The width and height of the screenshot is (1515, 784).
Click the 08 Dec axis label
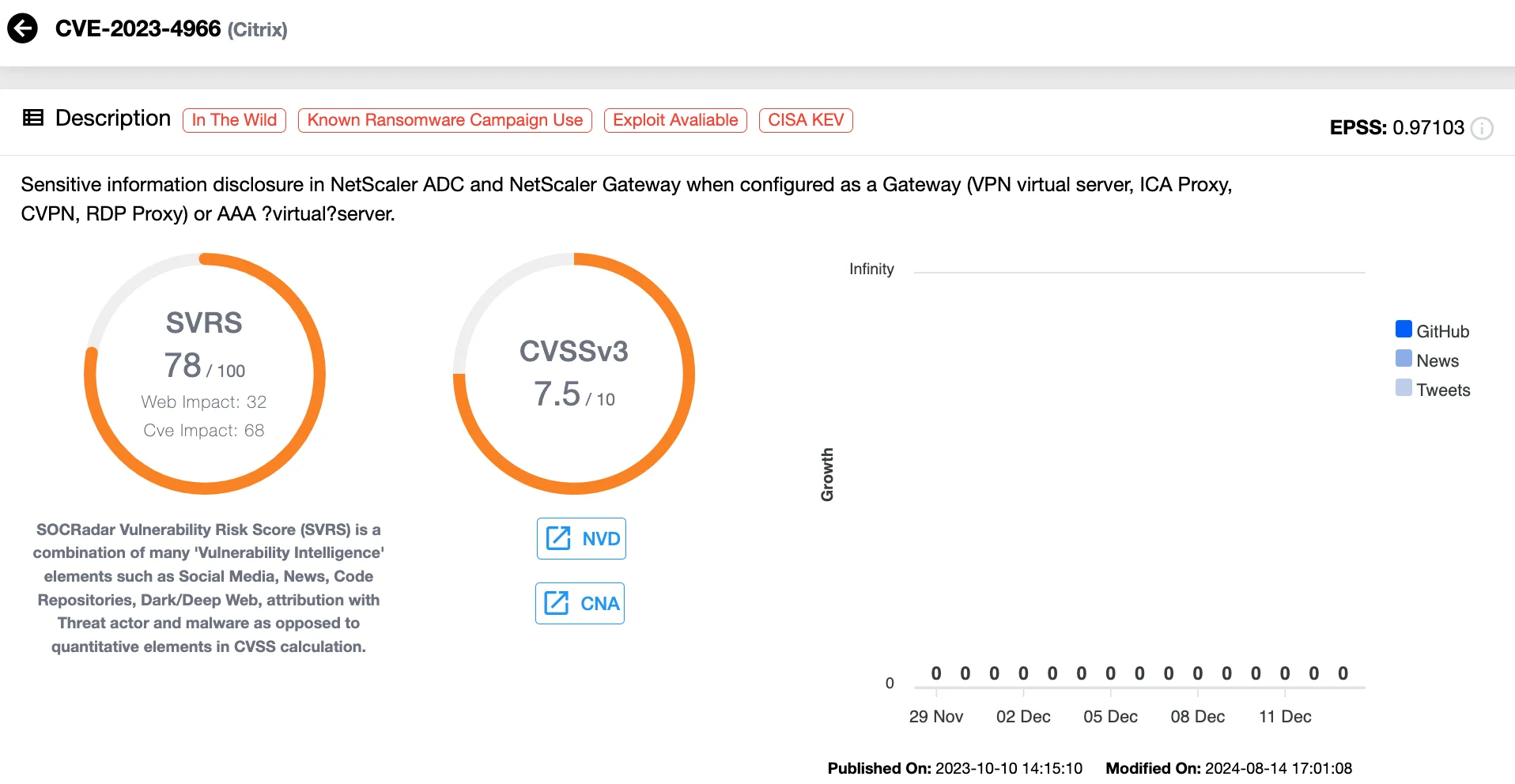tap(1197, 717)
